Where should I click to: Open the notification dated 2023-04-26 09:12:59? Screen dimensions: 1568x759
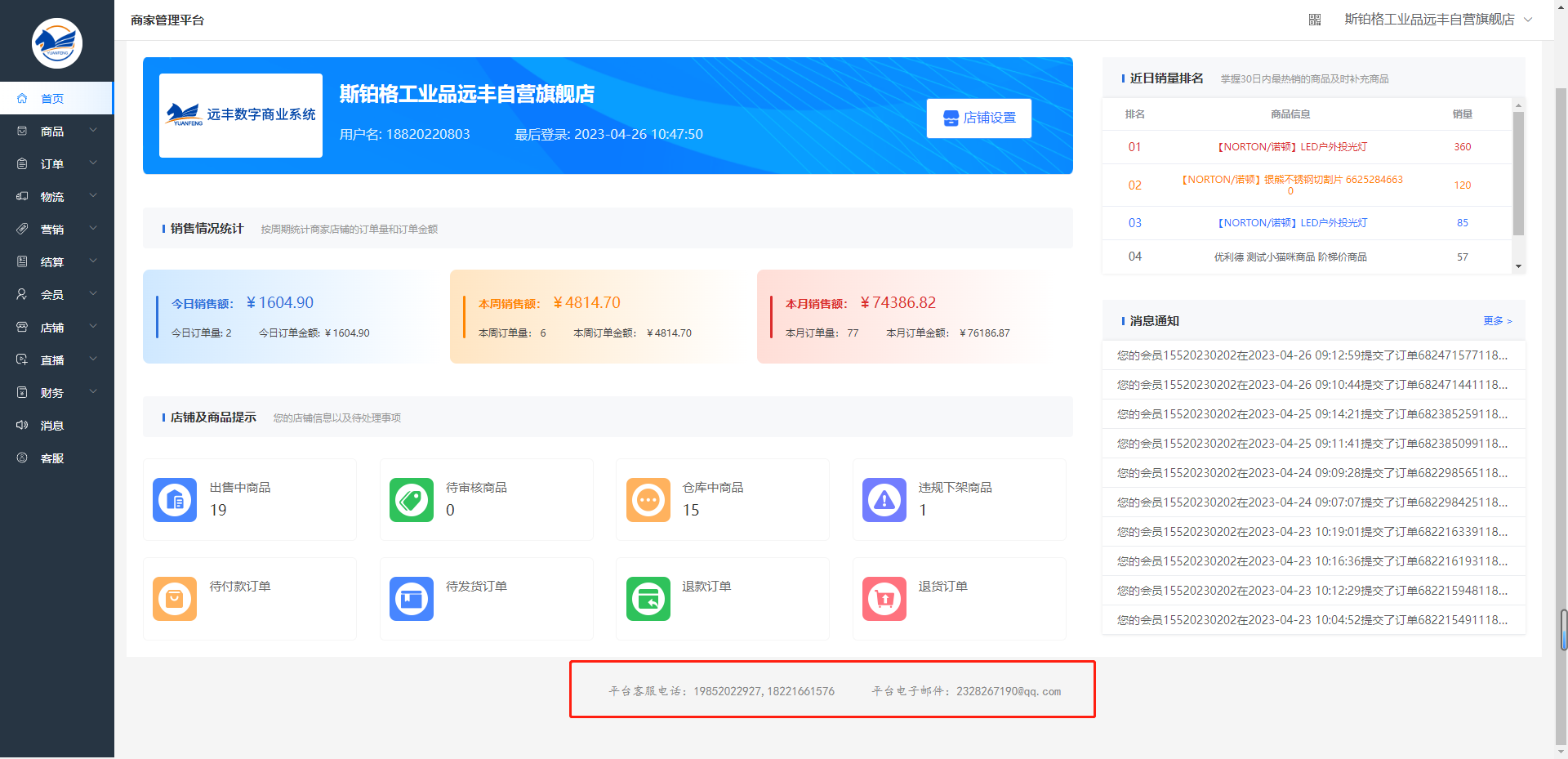(1313, 355)
